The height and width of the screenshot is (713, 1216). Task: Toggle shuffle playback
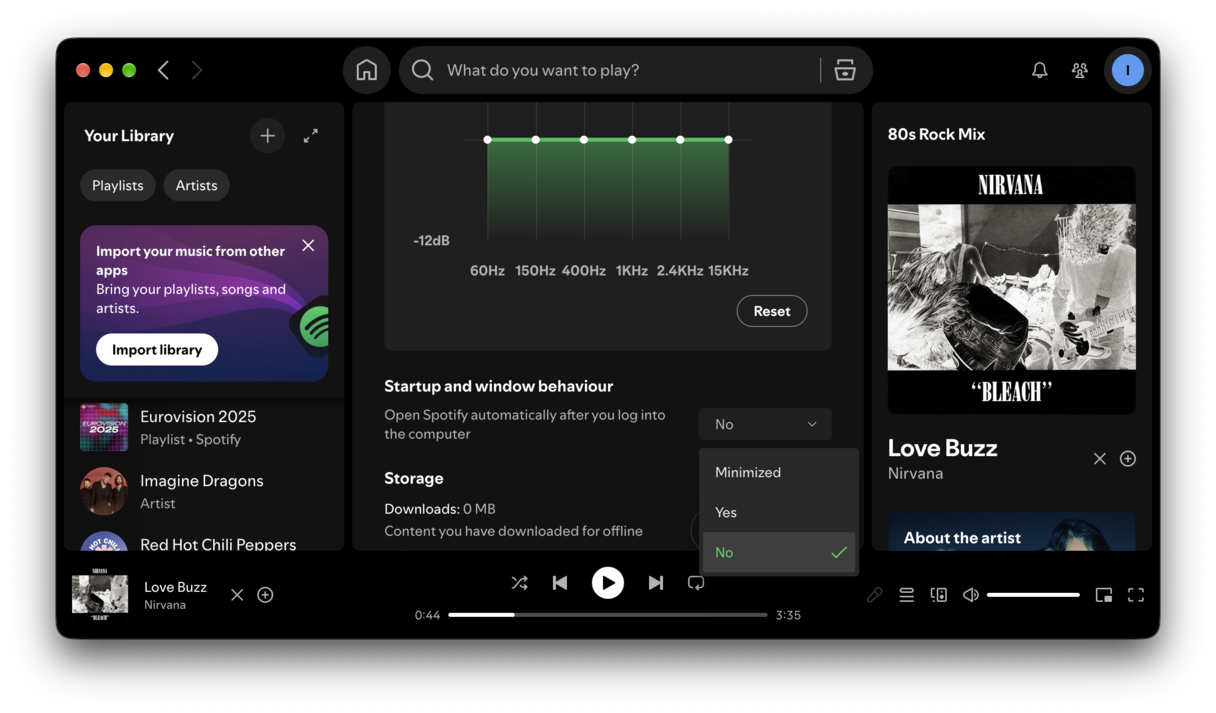[520, 582]
